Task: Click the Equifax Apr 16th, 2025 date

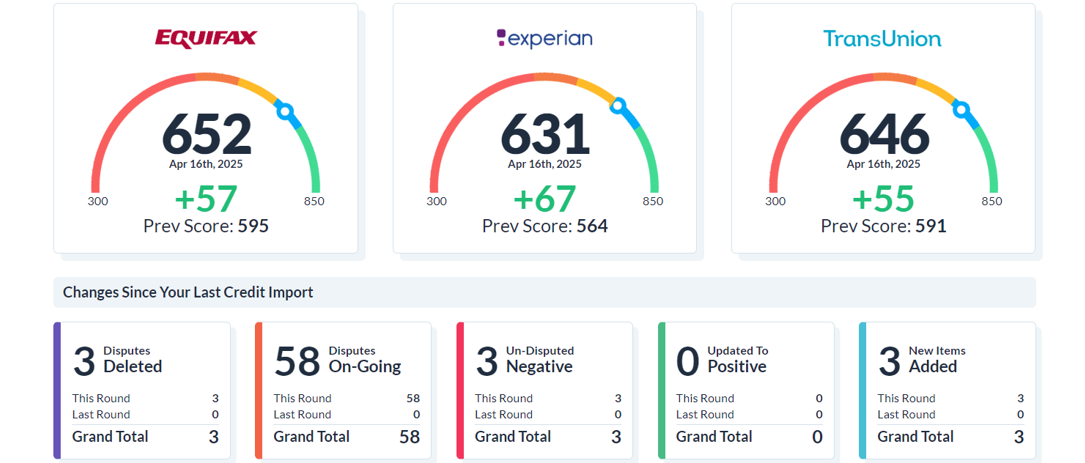Action: pos(206,164)
